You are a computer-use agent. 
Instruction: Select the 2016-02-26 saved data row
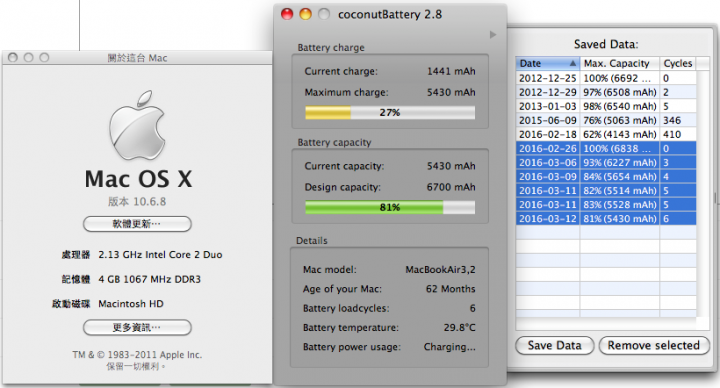[606, 148]
